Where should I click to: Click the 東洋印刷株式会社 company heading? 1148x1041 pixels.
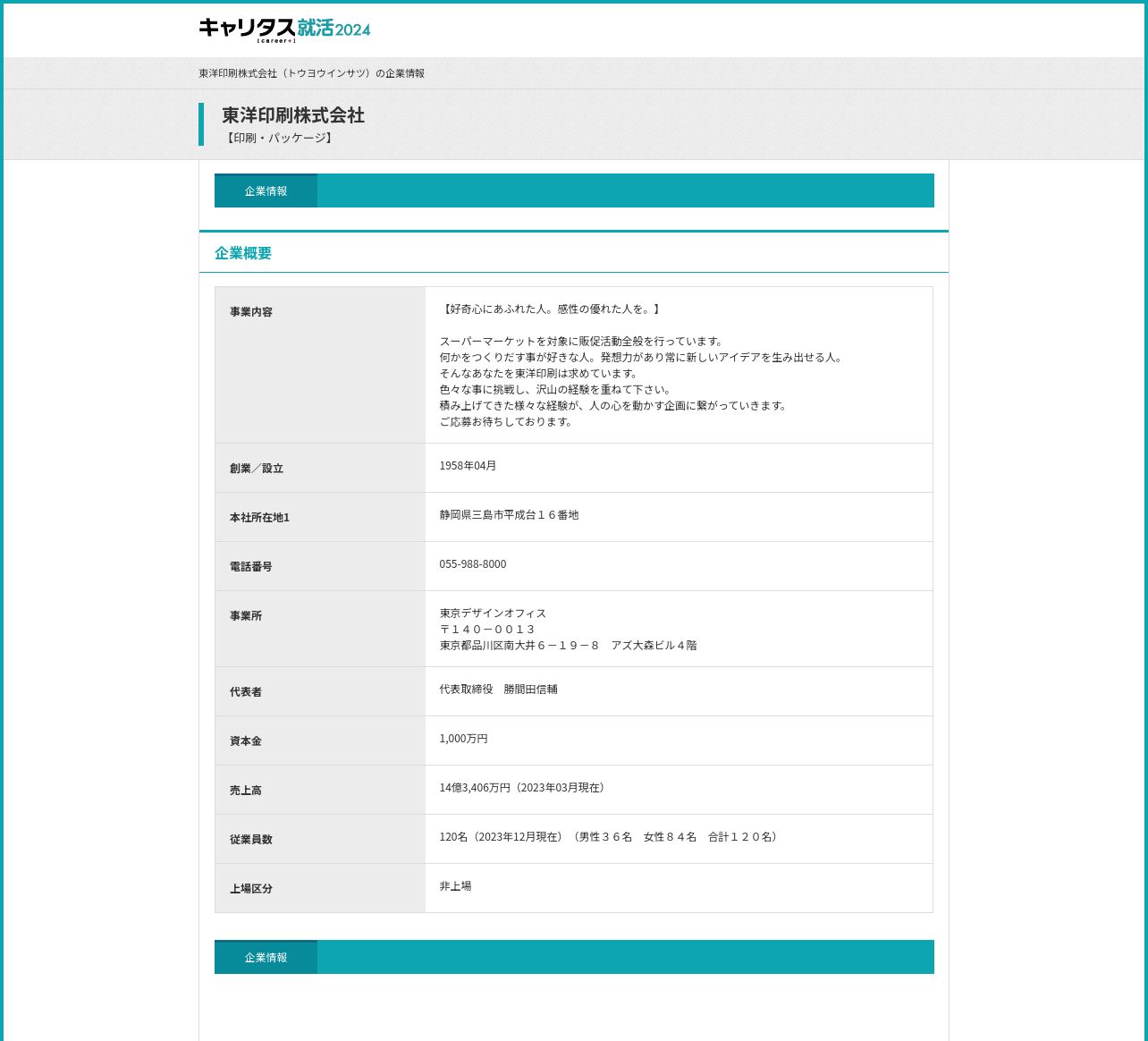tap(293, 115)
